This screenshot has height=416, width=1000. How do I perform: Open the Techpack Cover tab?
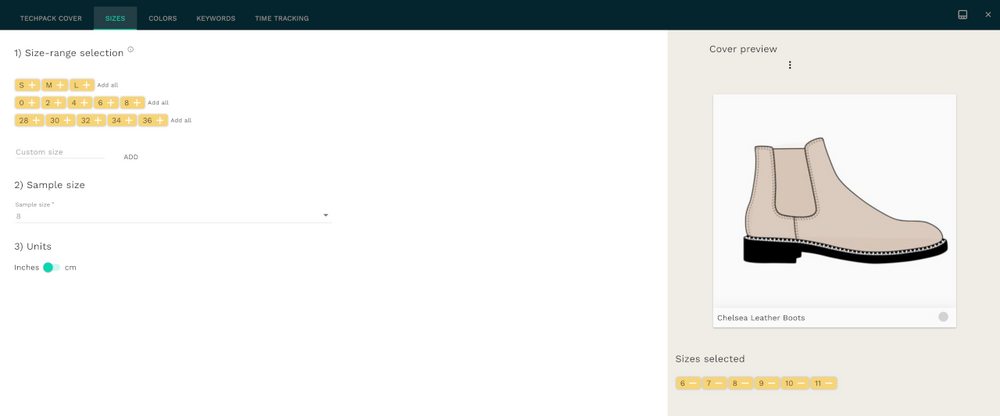pyautogui.click(x=51, y=18)
